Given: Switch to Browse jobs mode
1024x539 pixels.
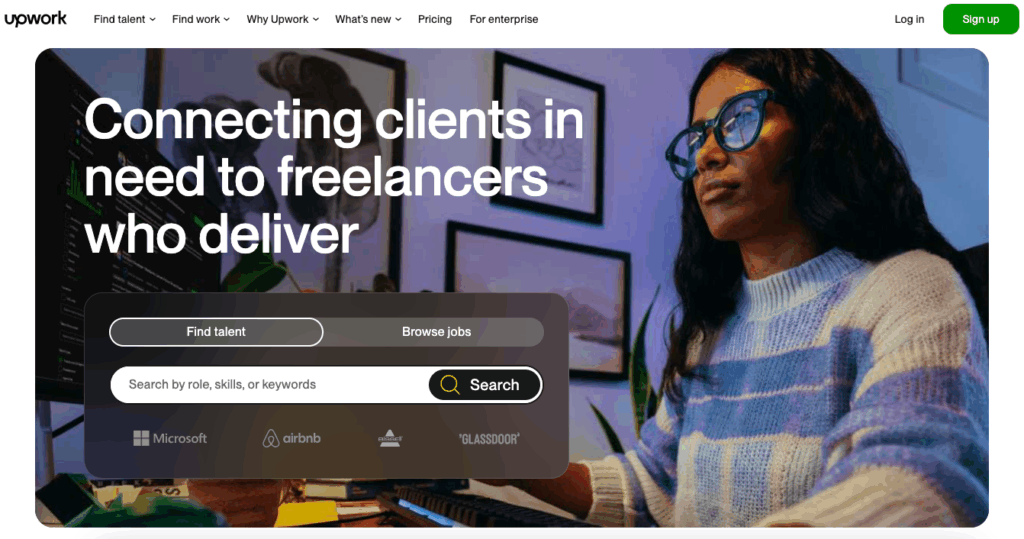Looking at the screenshot, I should [x=436, y=332].
